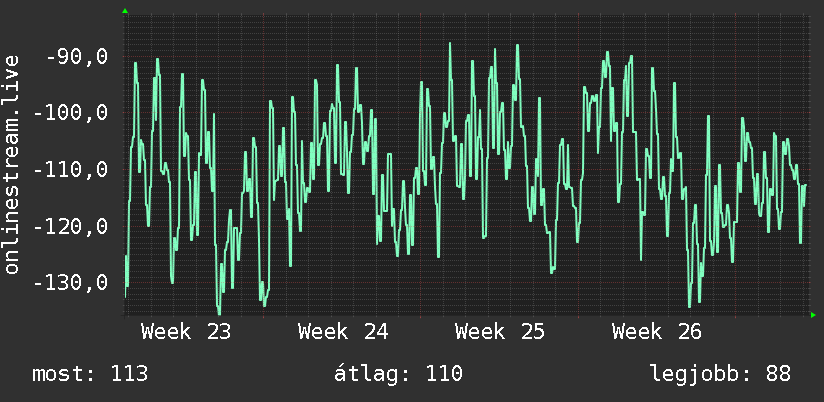This screenshot has height=402, width=824.
Task: Click the 'most: 113' current value text
Action: coord(90,374)
